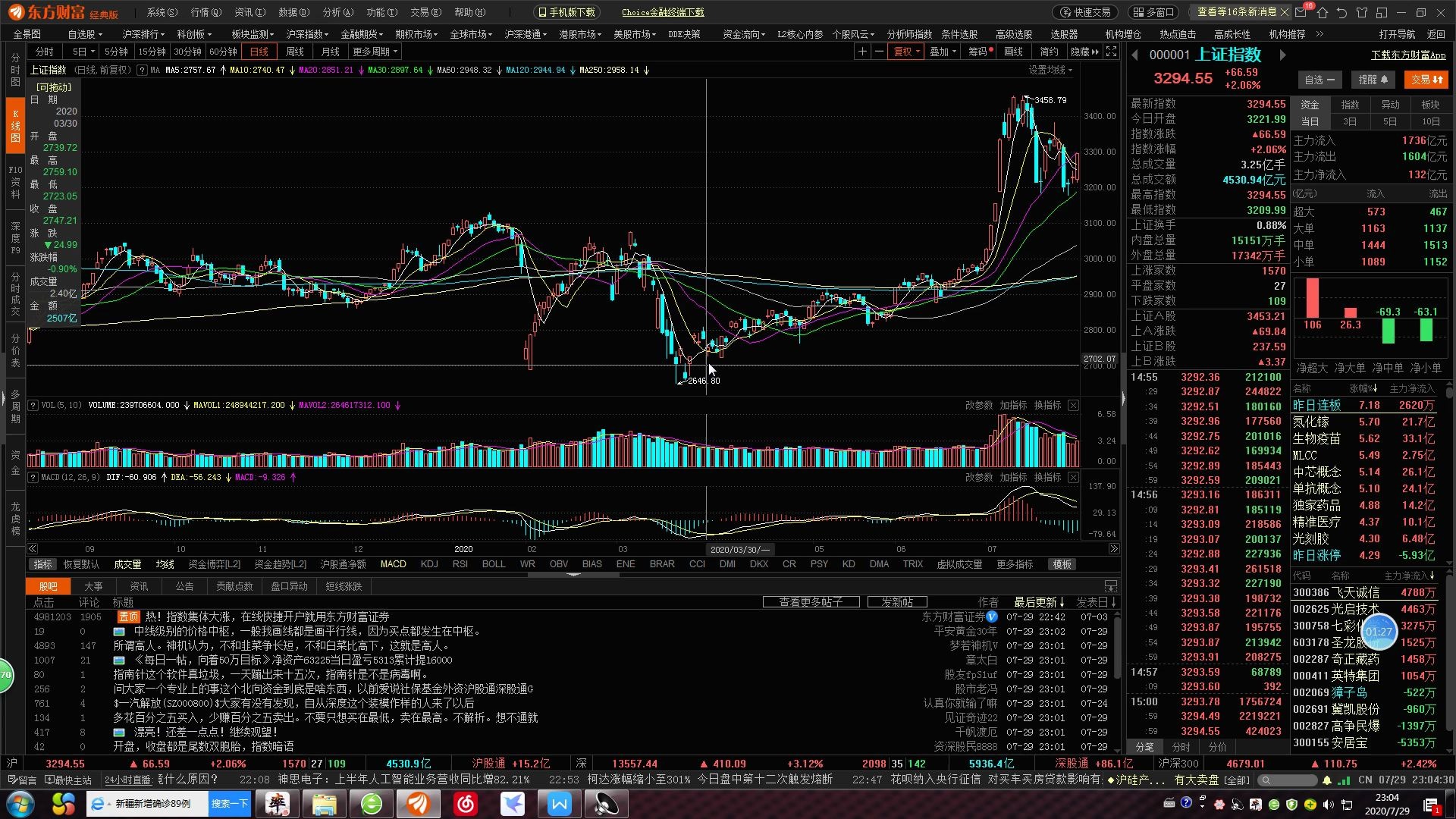1456x819 pixels.
Task: Go to next stock arrow
Action: pos(1282,55)
